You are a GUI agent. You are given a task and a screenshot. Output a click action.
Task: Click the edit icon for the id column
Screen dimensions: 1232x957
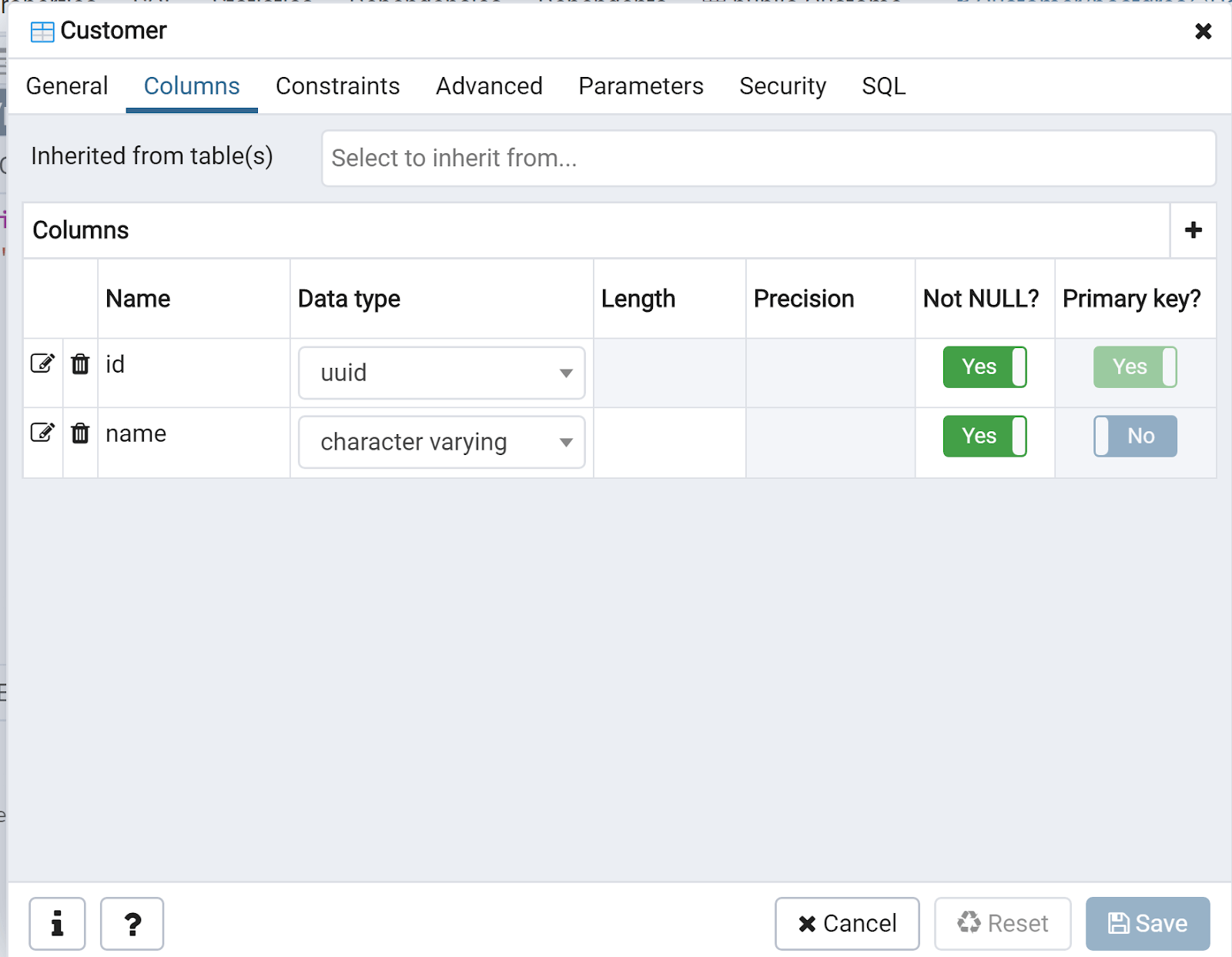pyautogui.click(x=42, y=363)
